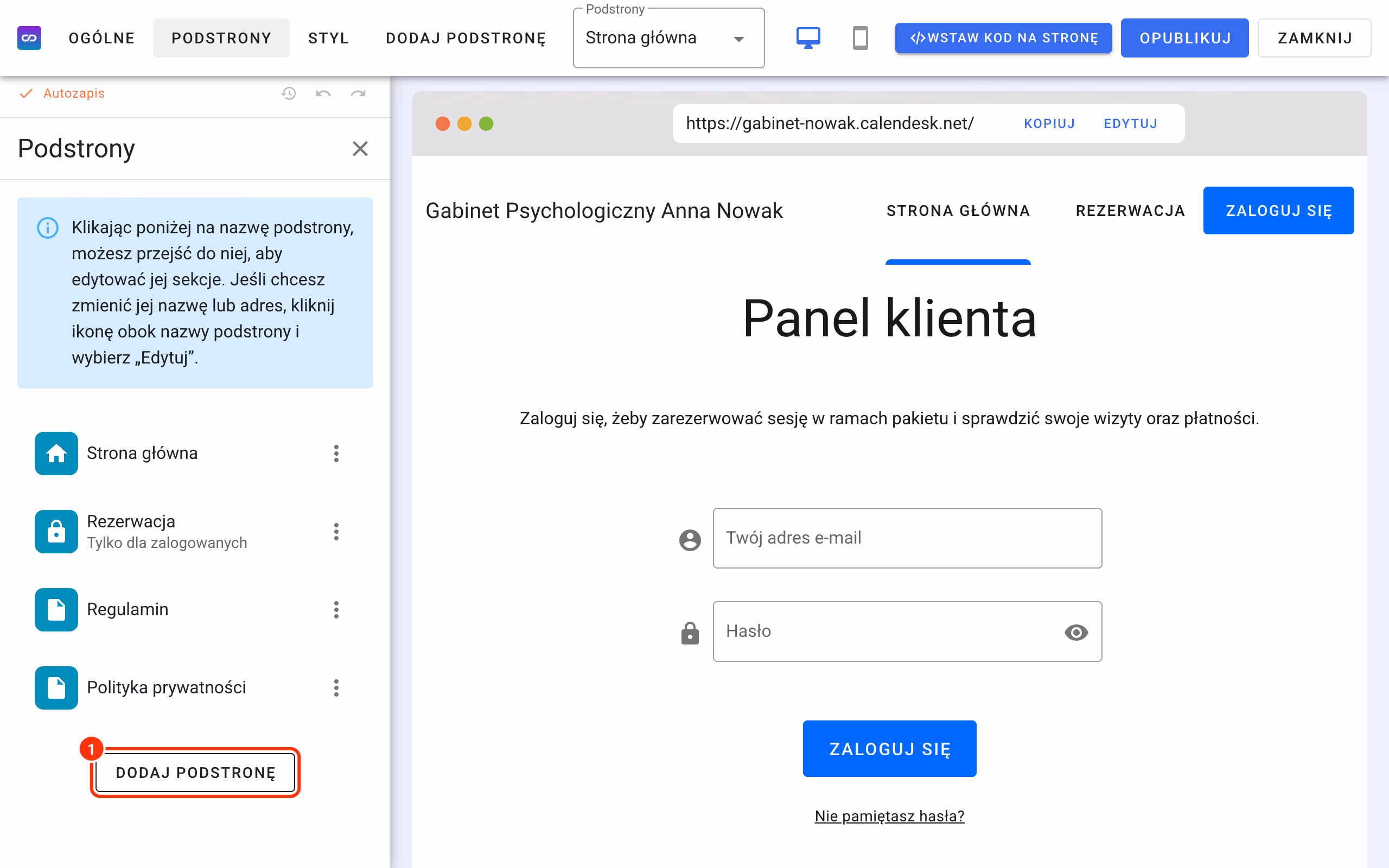Click the Calendesk logo icon
This screenshot has height=868, width=1389.
(29, 38)
